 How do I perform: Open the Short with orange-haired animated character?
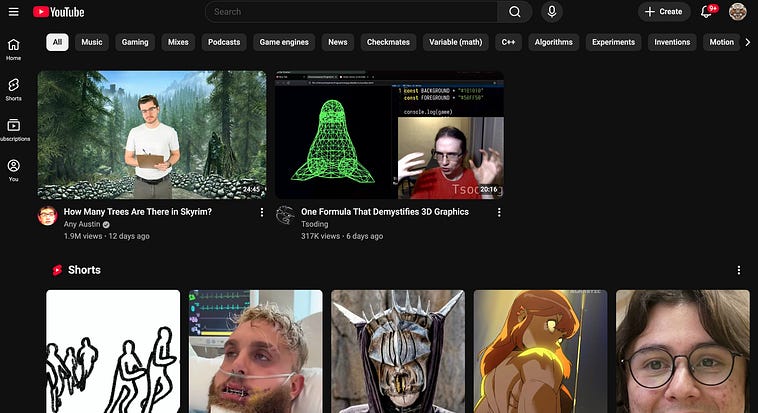pos(540,352)
